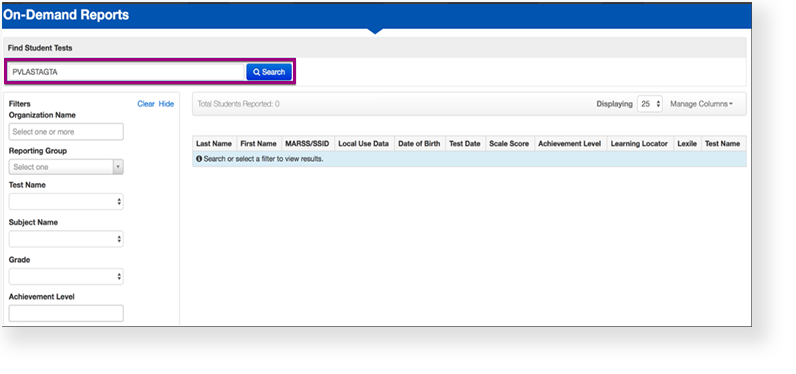Image resolution: width=796 pixels, height=374 pixels.
Task: Sort by the Scale Score column
Action: tap(509, 144)
